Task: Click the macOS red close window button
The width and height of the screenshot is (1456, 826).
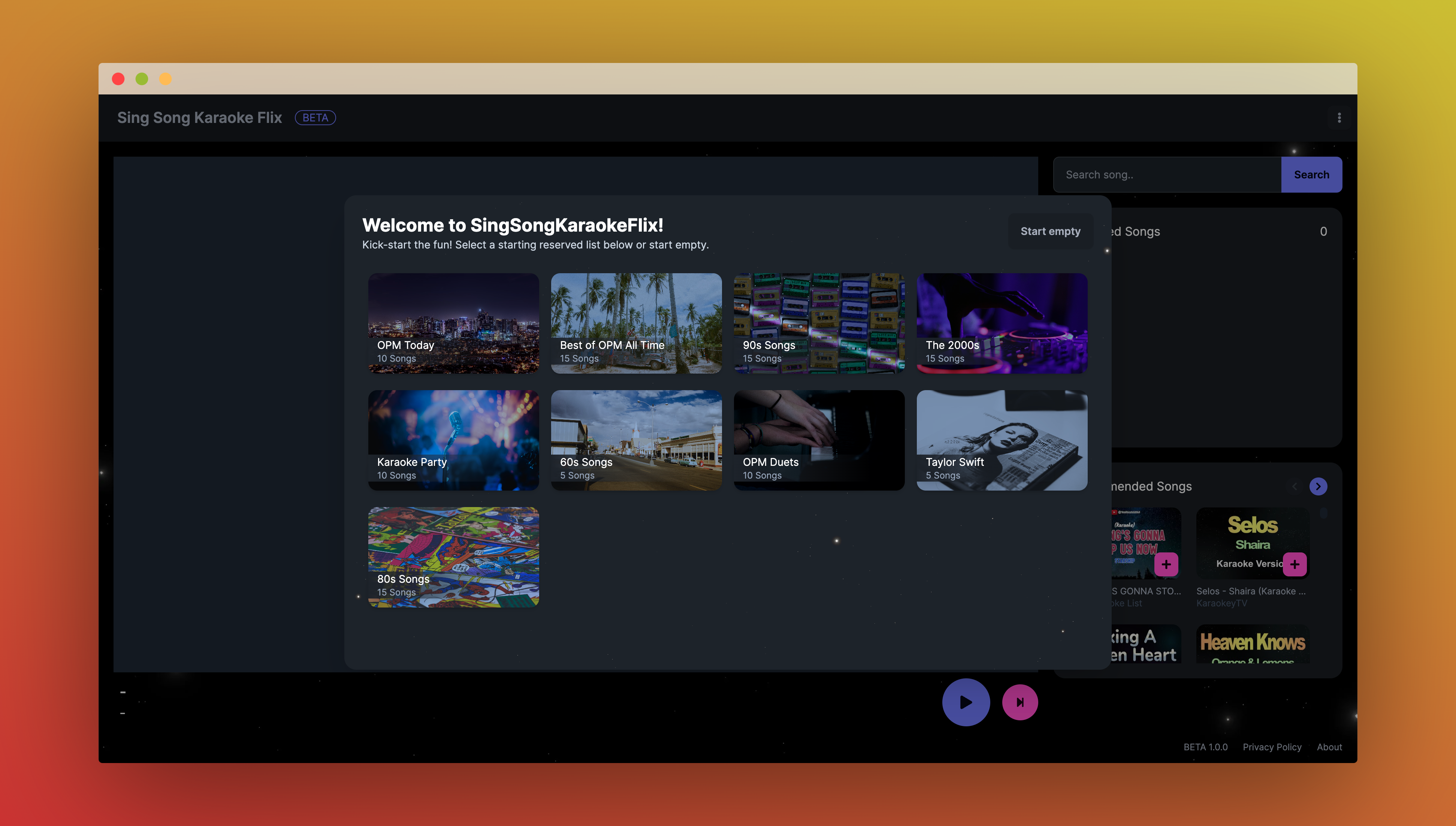Action: click(118, 79)
